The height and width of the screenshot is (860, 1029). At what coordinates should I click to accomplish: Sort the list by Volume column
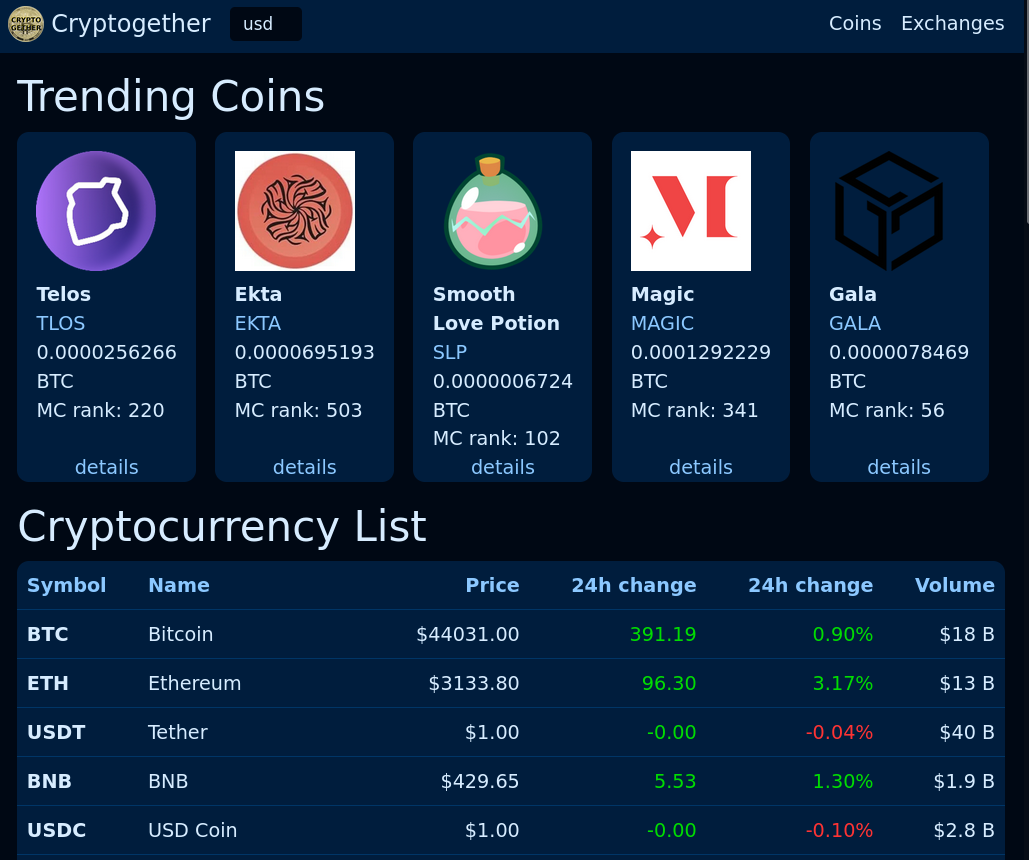coord(954,585)
